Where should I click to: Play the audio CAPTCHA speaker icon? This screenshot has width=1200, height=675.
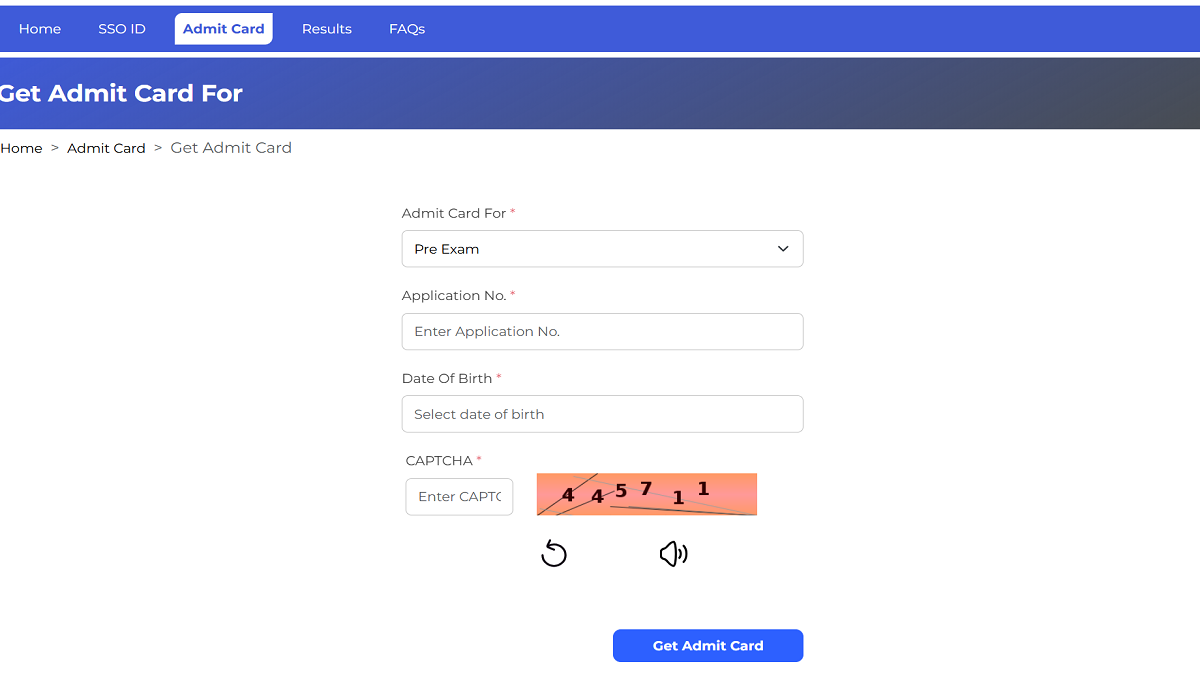tap(674, 553)
